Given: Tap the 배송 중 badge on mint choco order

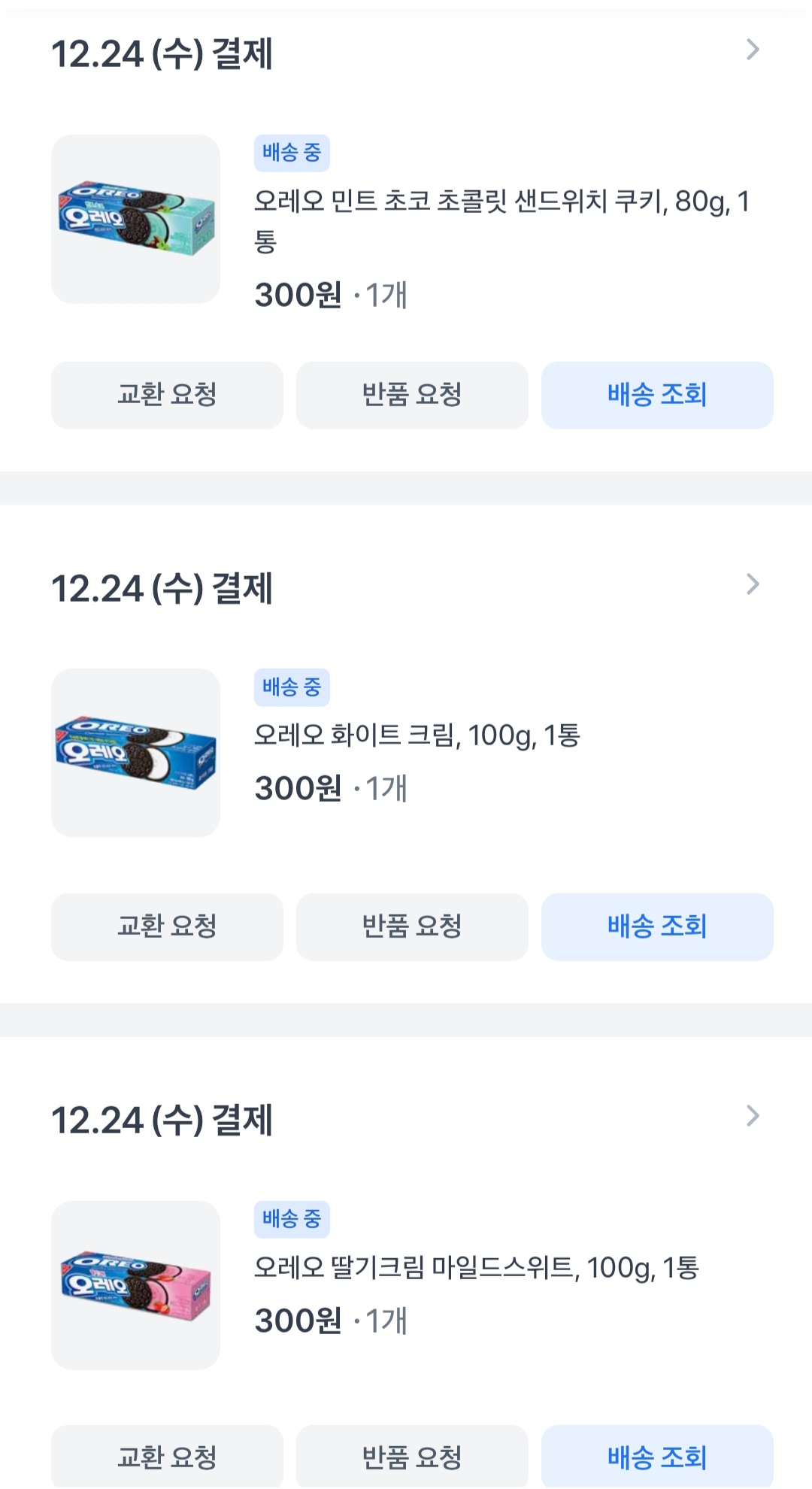Looking at the screenshot, I should pyautogui.click(x=292, y=153).
